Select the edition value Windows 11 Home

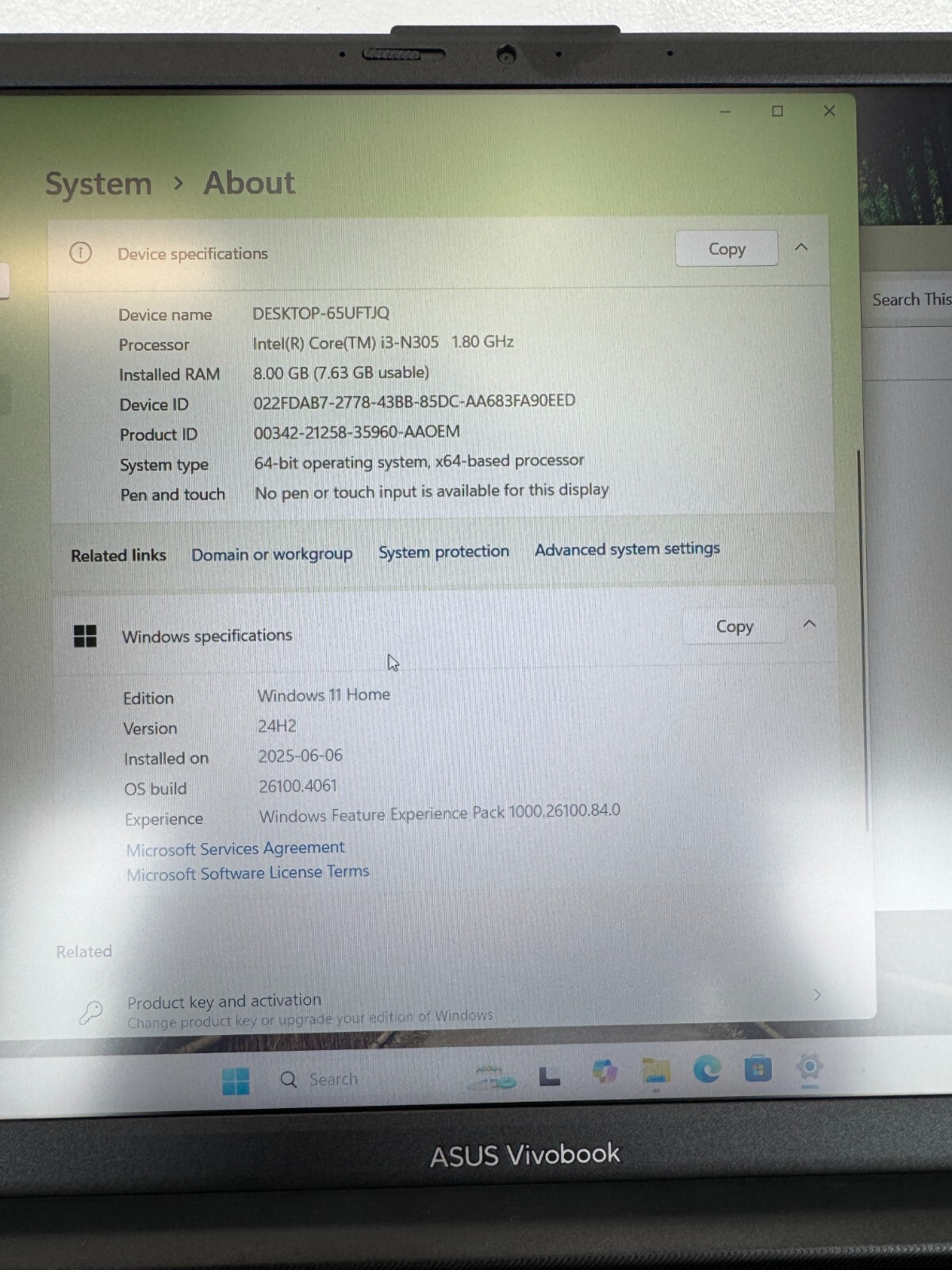[324, 695]
